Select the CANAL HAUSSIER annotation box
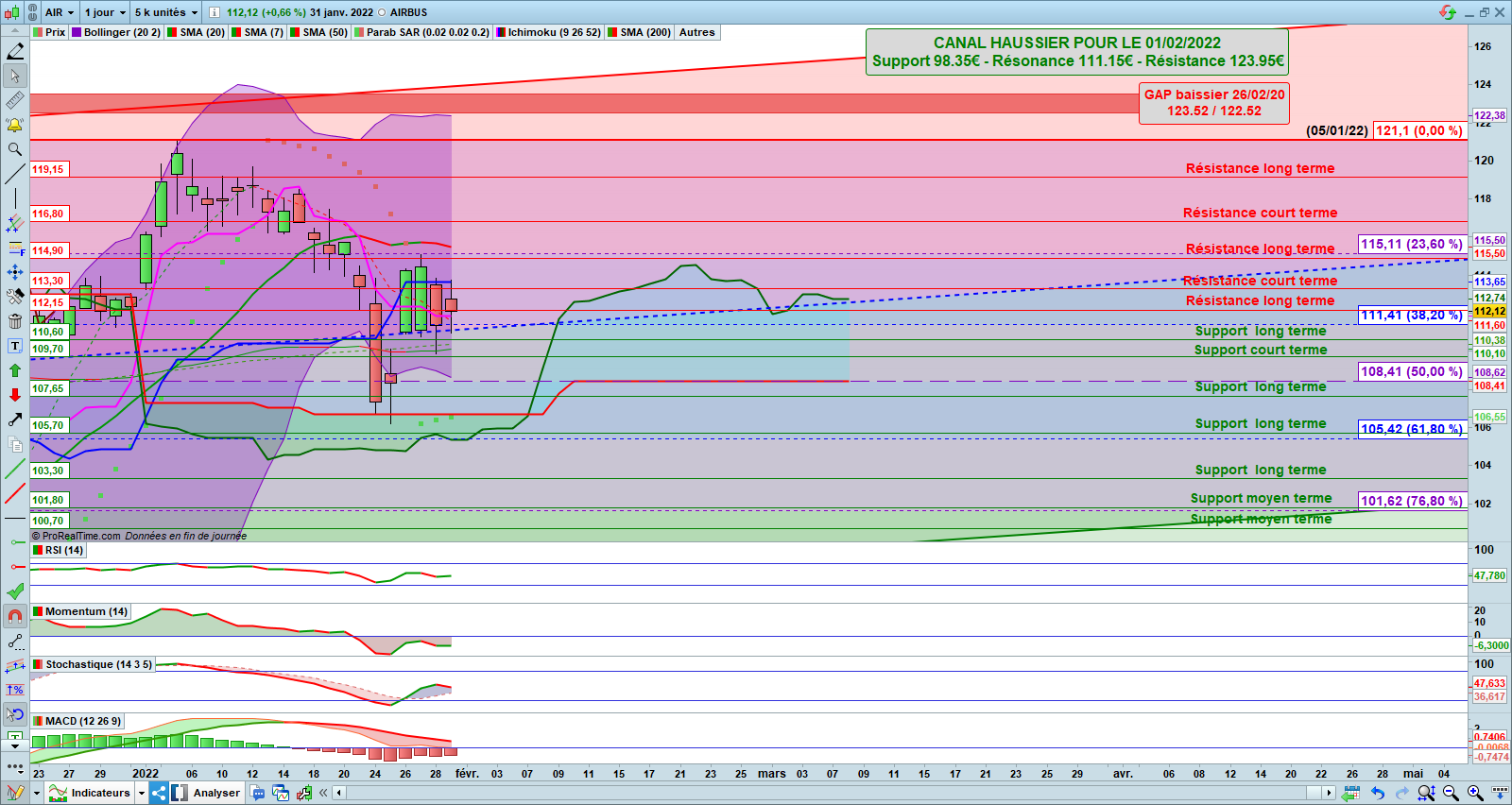This screenshot has height=805, width=1512. pos(1078,52)
